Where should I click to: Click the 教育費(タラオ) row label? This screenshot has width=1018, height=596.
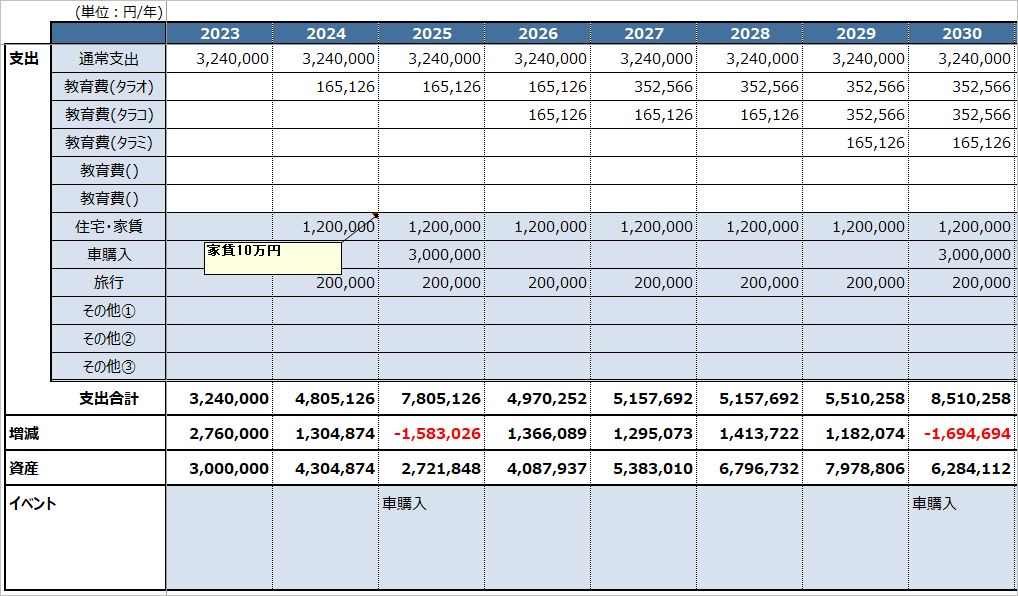tap(109, 87)
